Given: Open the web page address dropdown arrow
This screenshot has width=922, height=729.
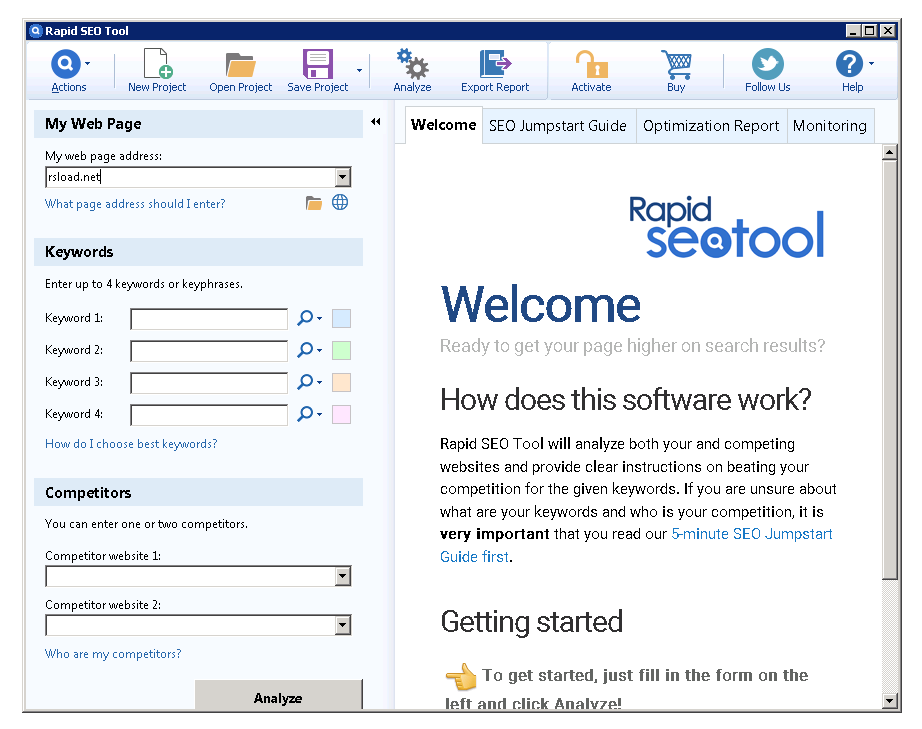Looking at the screenshot, I should click(x=343, y=176).
